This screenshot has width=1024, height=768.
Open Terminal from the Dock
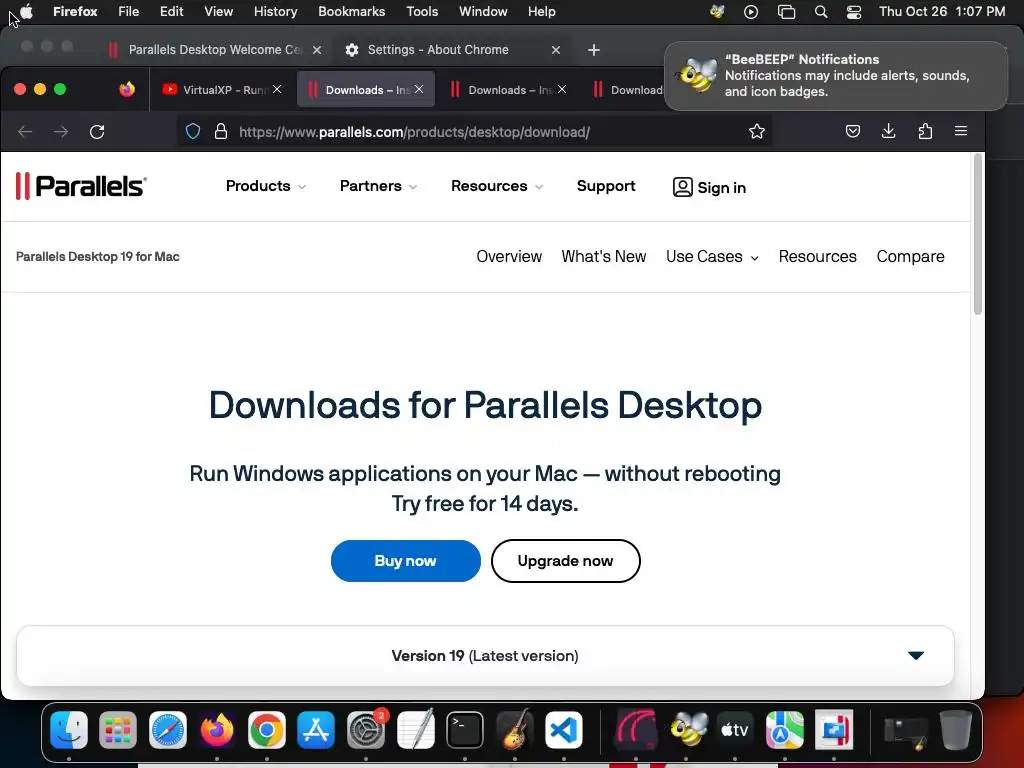[x=465, y=729]
